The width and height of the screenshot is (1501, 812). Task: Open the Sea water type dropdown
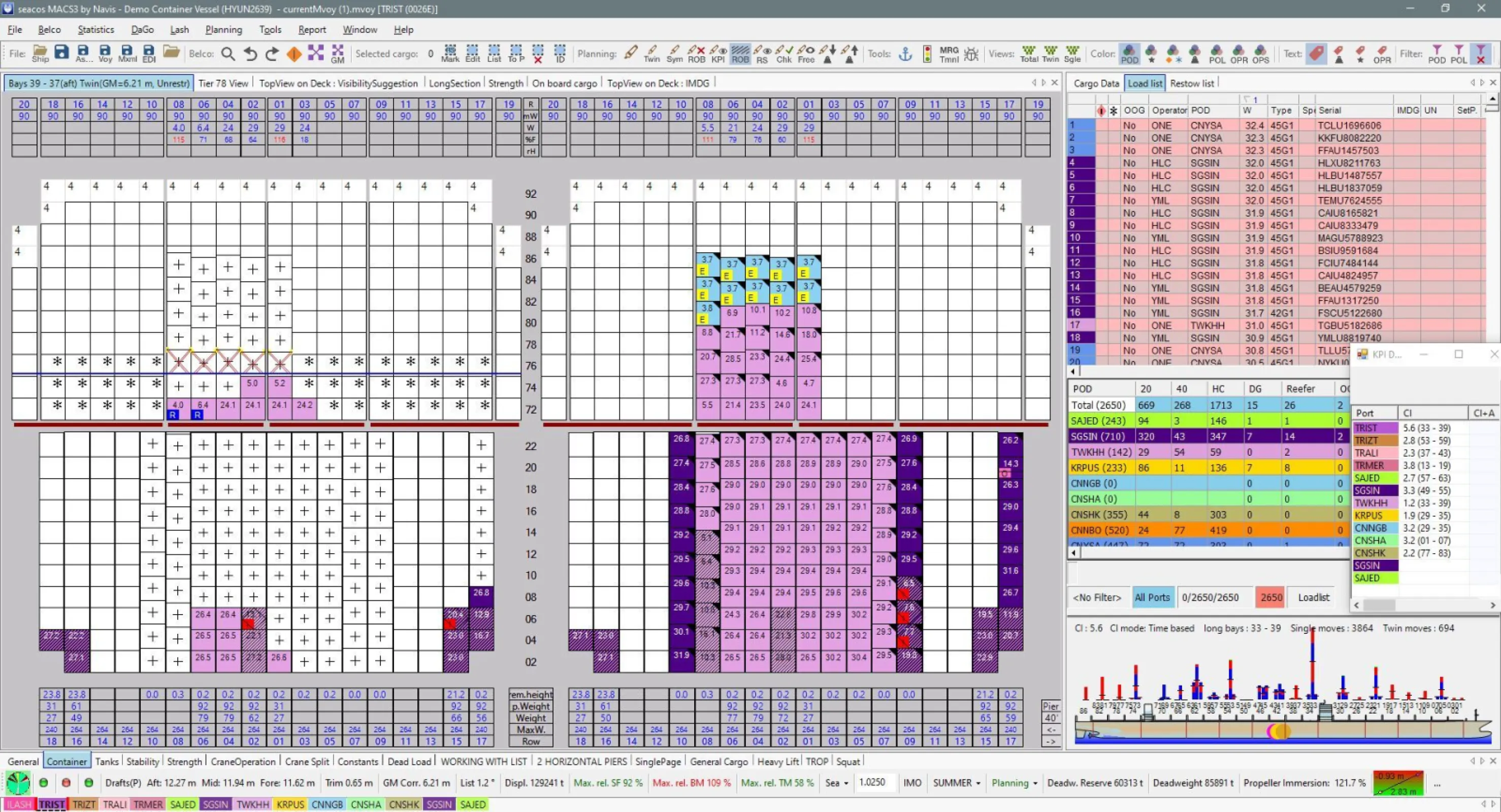coord(836,783)
